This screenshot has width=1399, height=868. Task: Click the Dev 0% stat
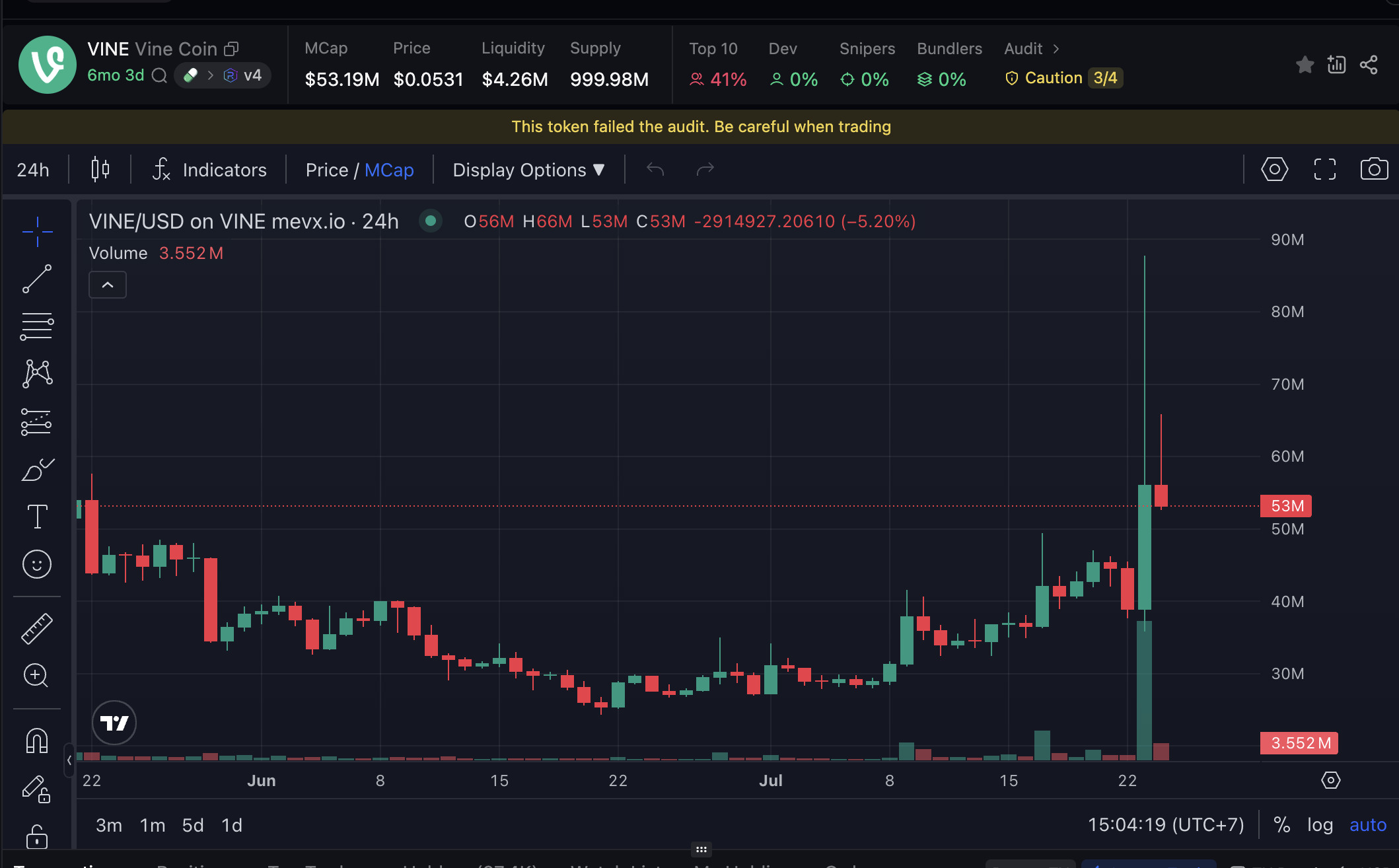point(793,65)
